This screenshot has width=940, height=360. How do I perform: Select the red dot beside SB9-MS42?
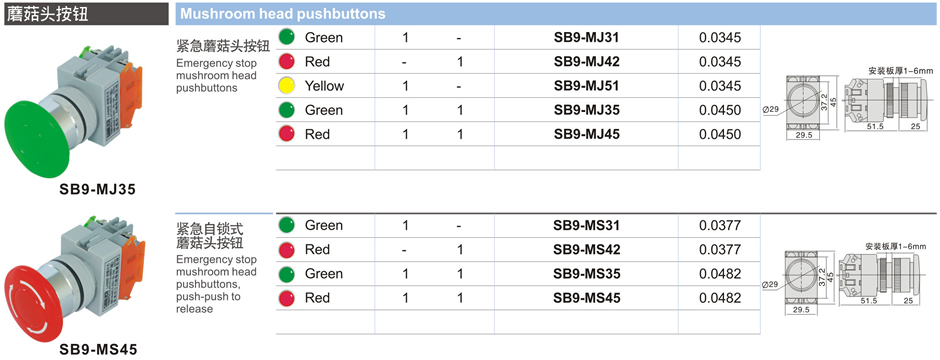(287, 249)
